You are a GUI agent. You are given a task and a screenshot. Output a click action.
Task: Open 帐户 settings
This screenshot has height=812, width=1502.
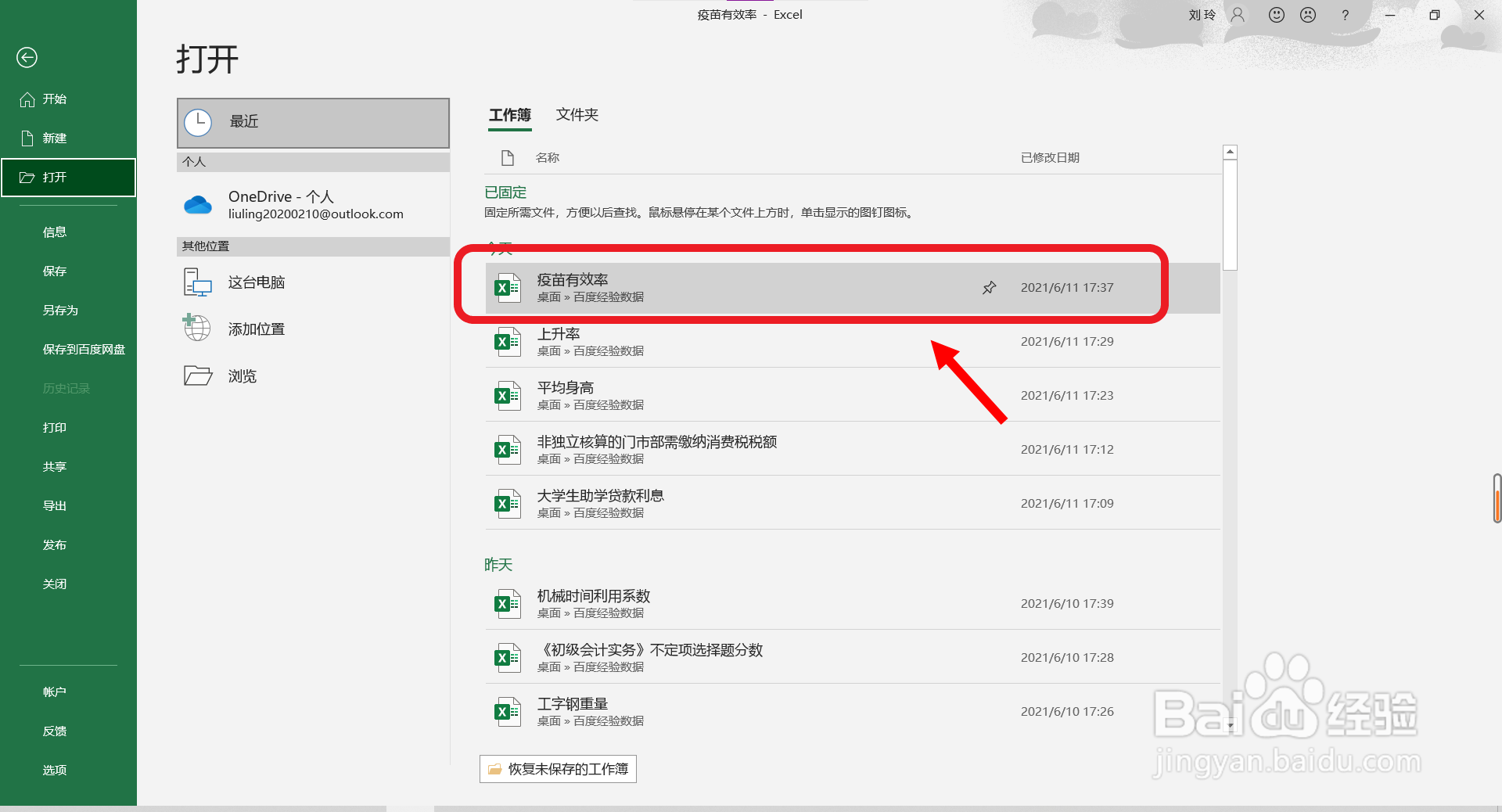tap(68, 692)
